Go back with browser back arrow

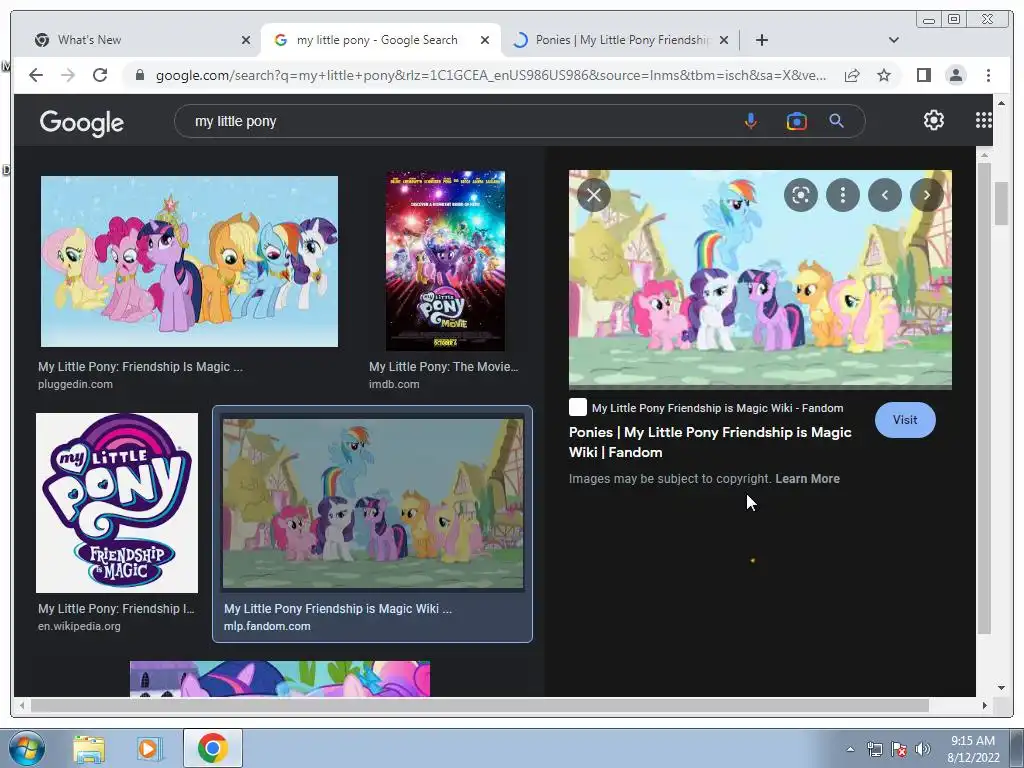click(36, 75)
